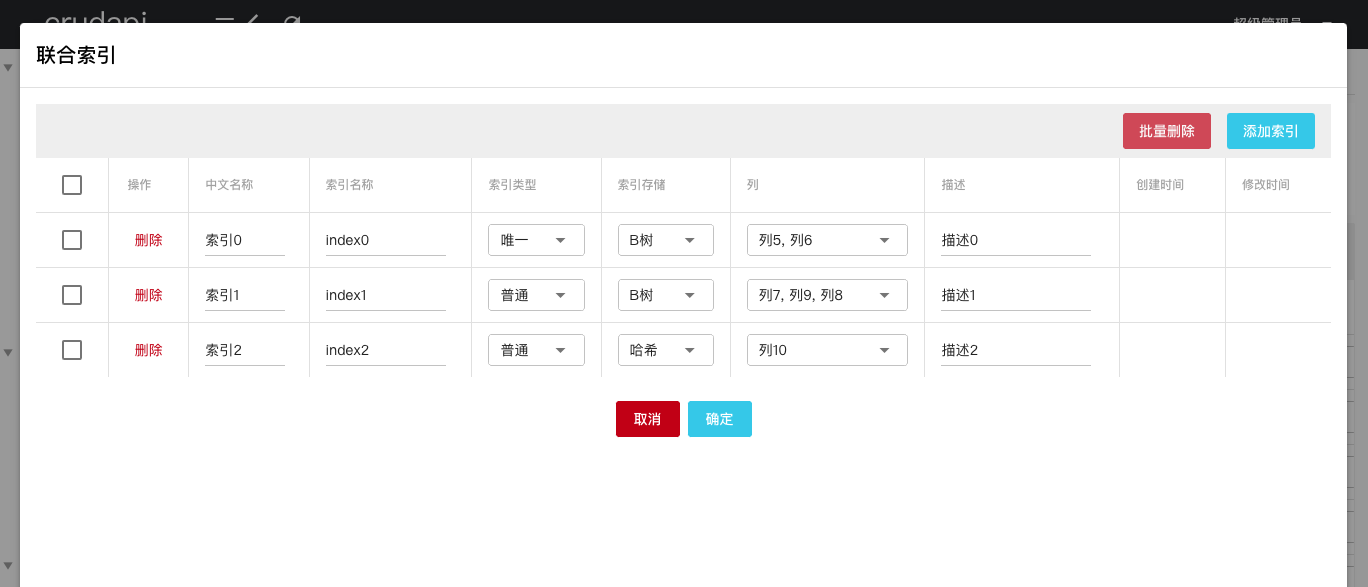Confirm changes with the 确定 button

click(719, 419)
